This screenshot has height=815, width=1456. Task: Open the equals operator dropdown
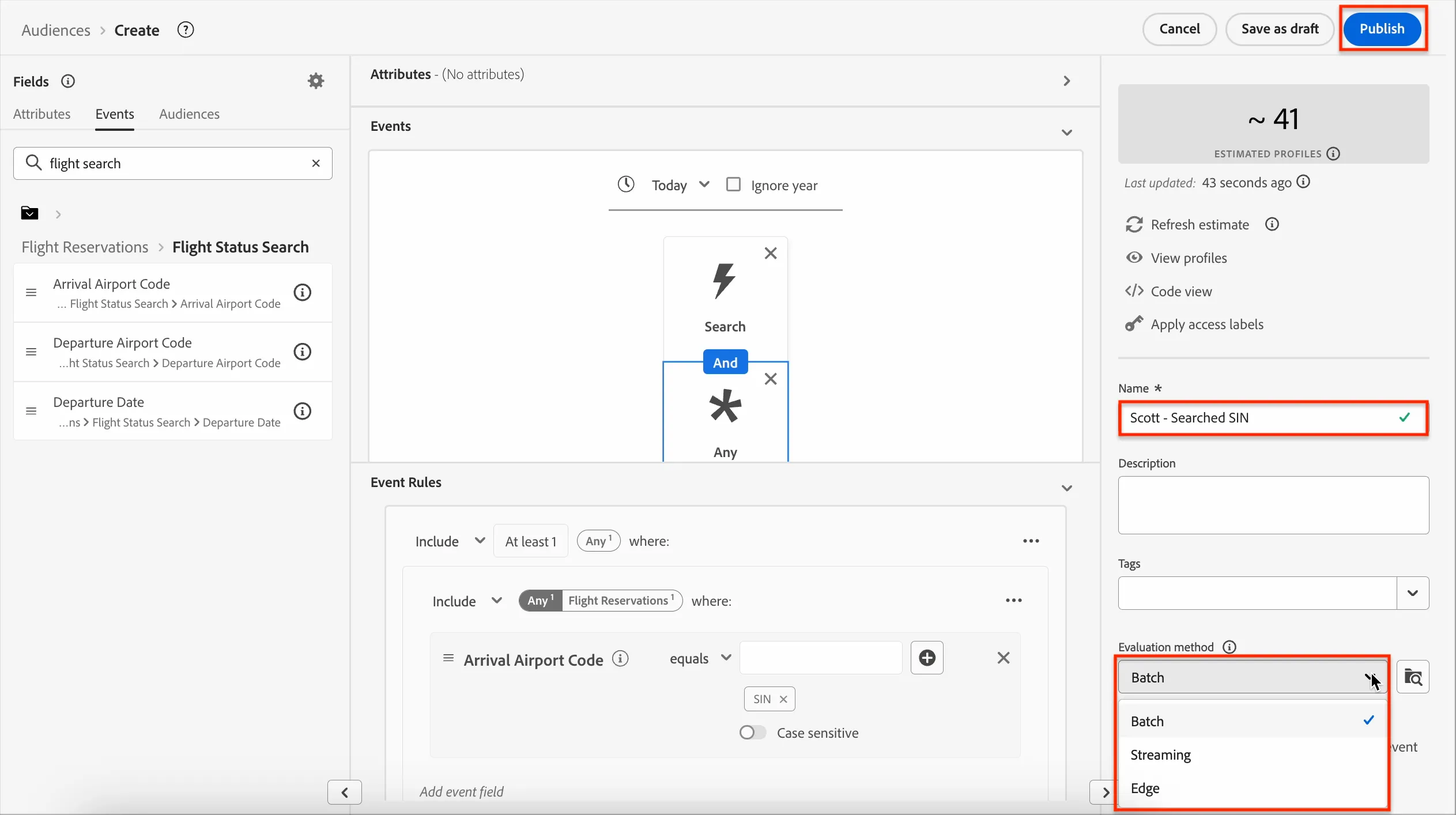pyautogui.click(x=700, y=658)
